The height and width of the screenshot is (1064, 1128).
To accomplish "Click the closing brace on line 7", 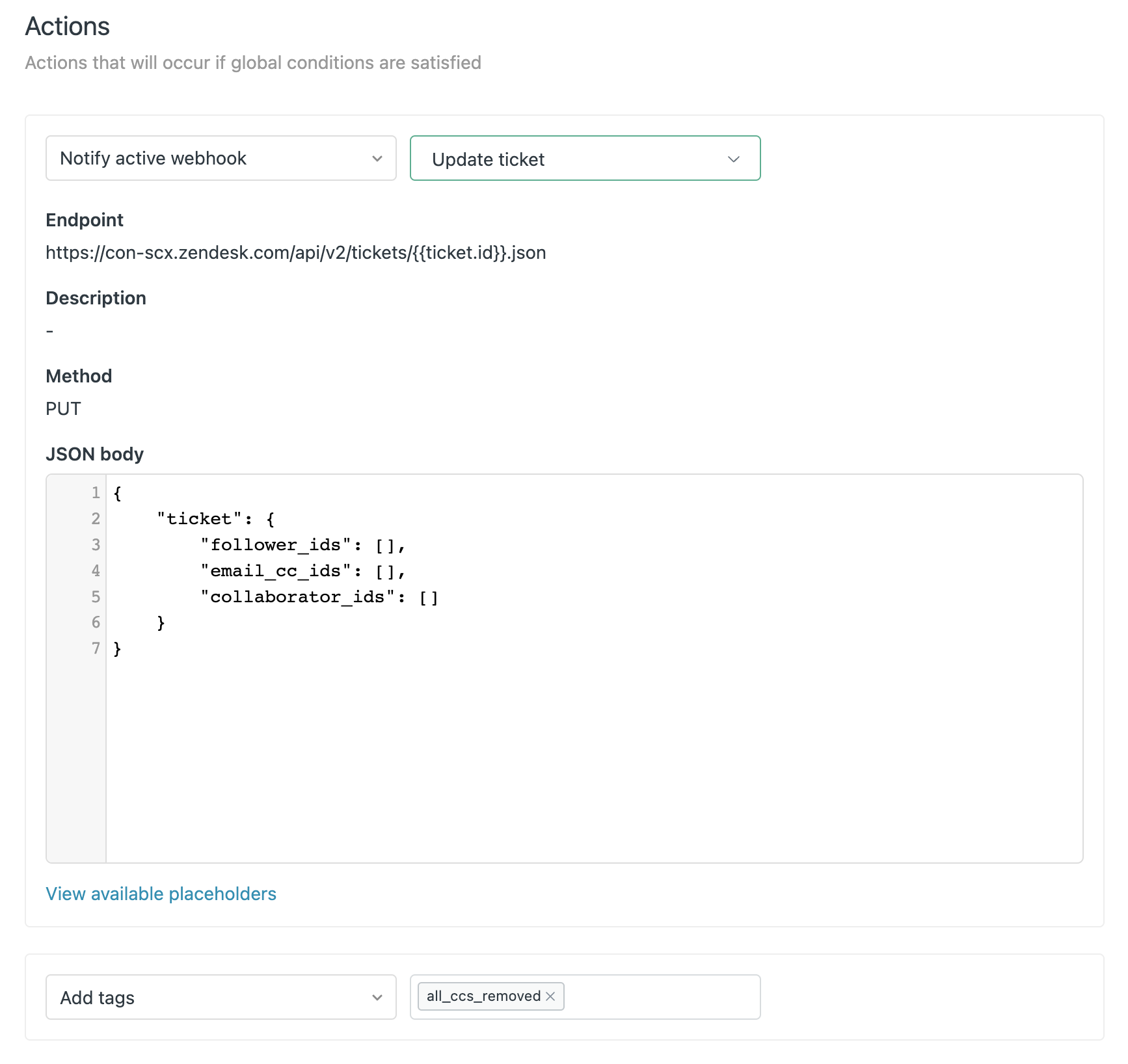I will pyautogui.click(x=118, y=648).
